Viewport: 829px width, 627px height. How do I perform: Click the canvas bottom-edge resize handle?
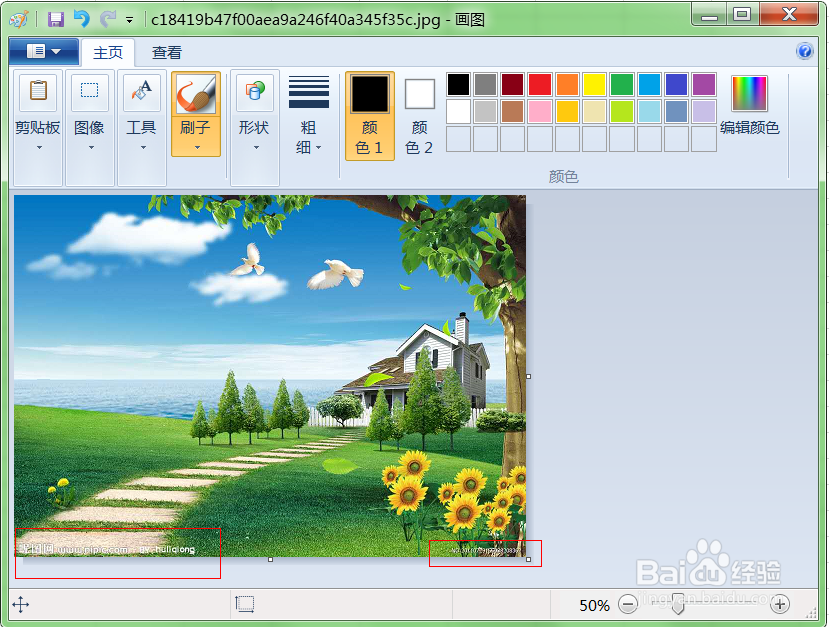point(270,559)
